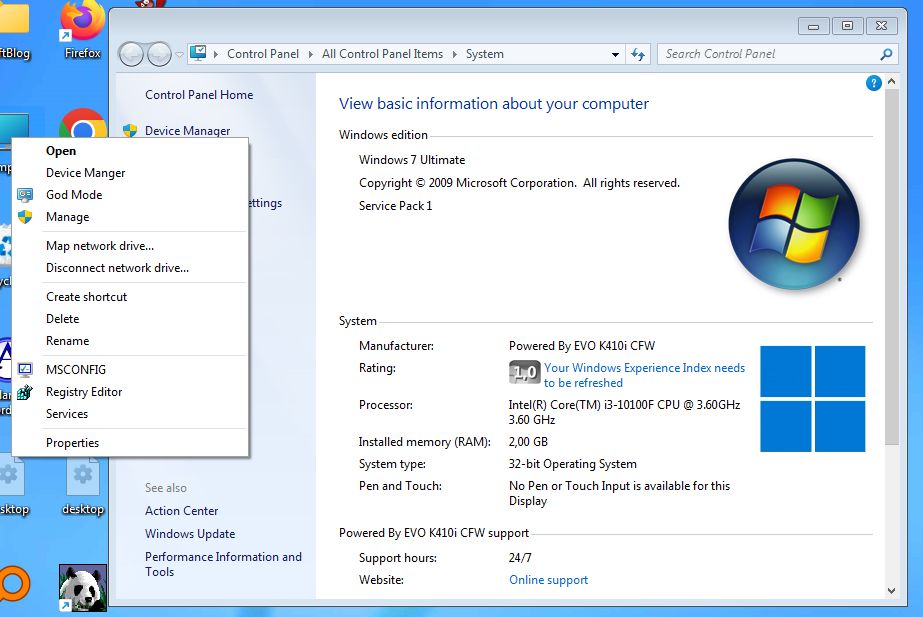Viewport: 923px width, 617px height.
Task: Select Create shortcut in context menu
Action: coord(130,297)
